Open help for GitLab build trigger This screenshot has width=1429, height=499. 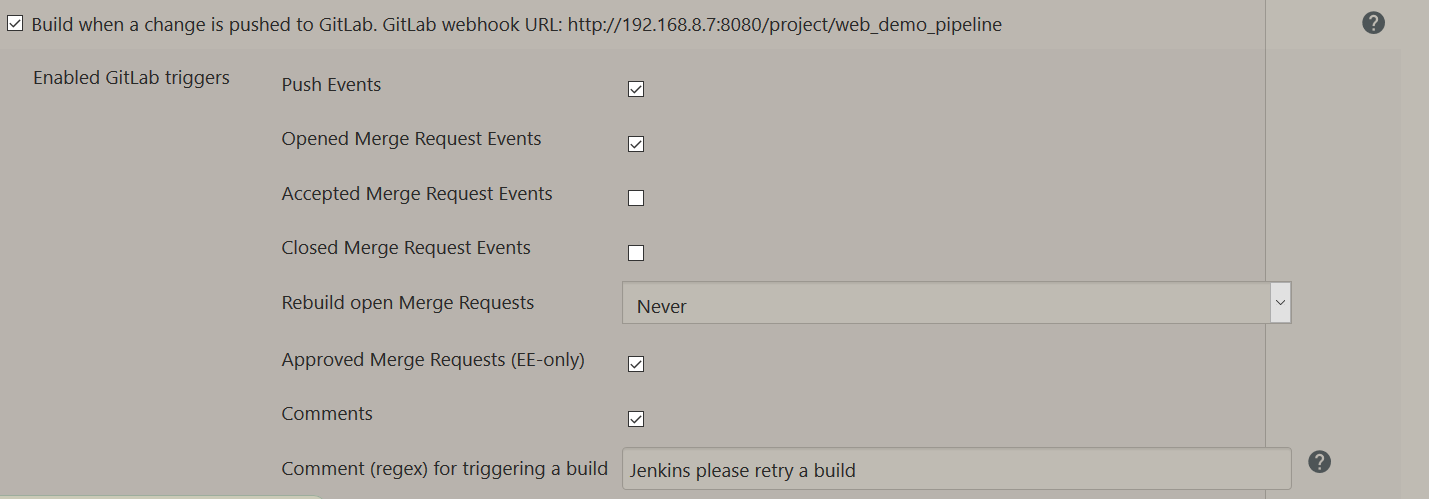point(1373,23)
